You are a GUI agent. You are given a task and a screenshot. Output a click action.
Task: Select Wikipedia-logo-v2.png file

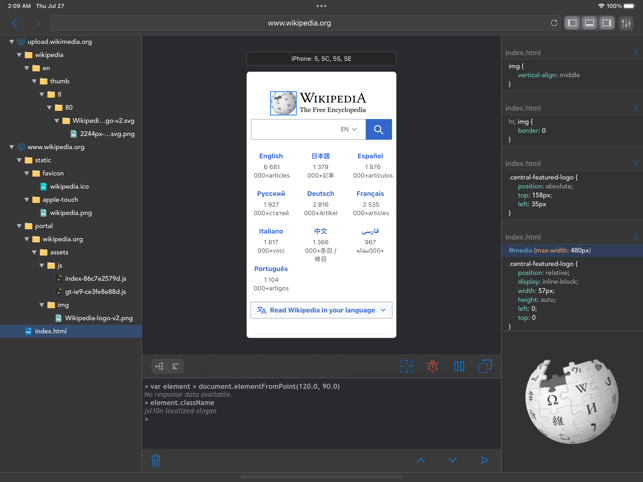pyautogui.click(x=98, y=318)
